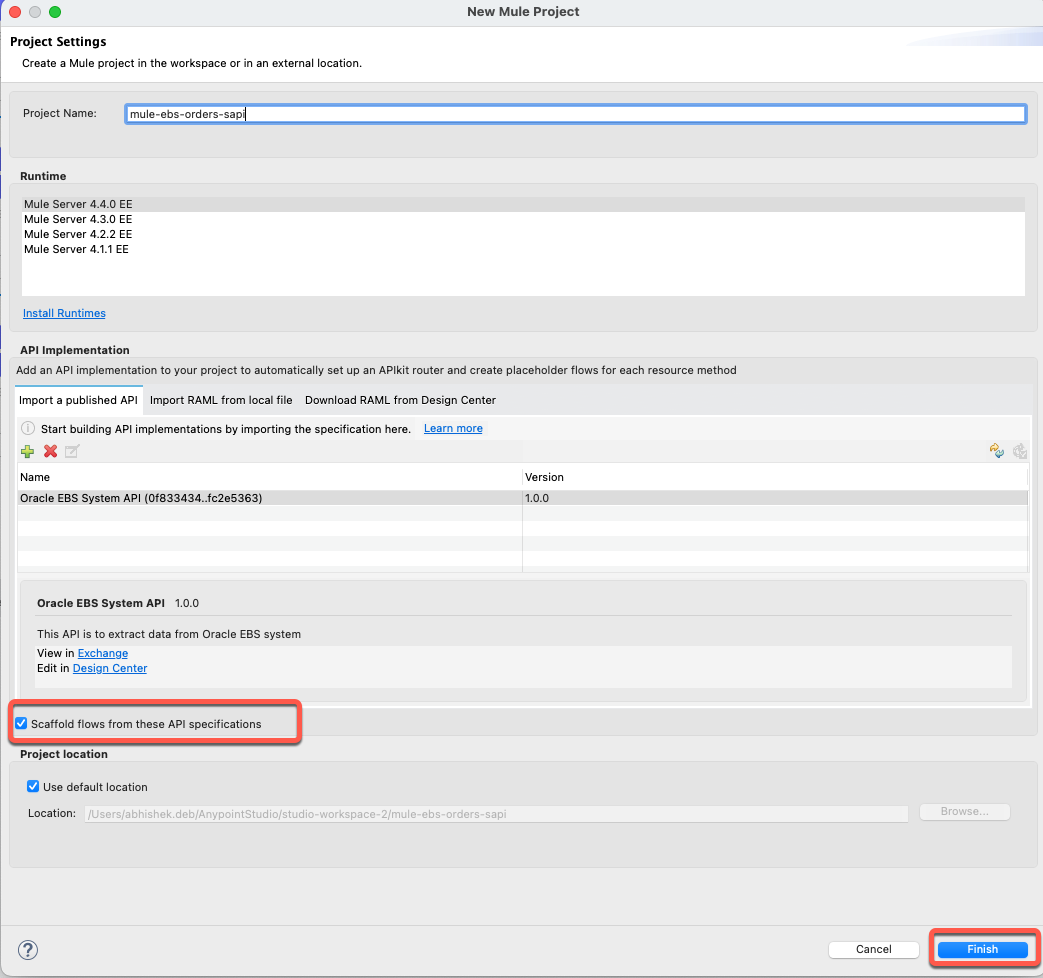Select the Oracle EBS System API row
The width and height of the screenshot is (1043, 978).
click(523, 498)
